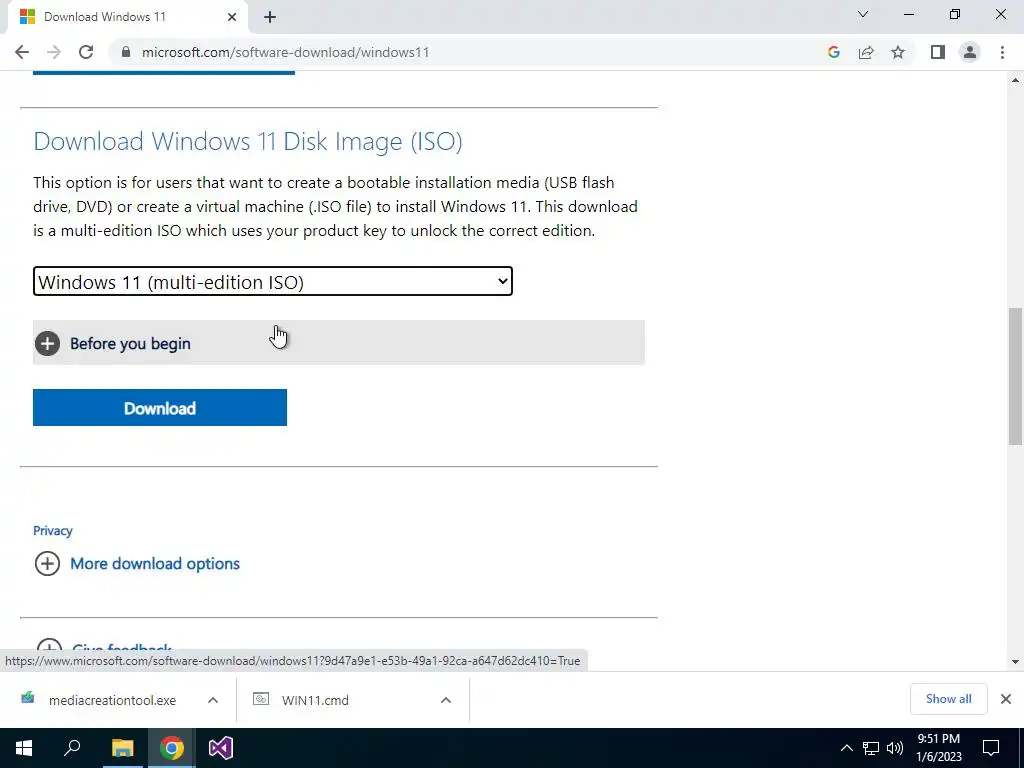
Task: Click scrollbar down arrow
Action: tap(1015, 662)
